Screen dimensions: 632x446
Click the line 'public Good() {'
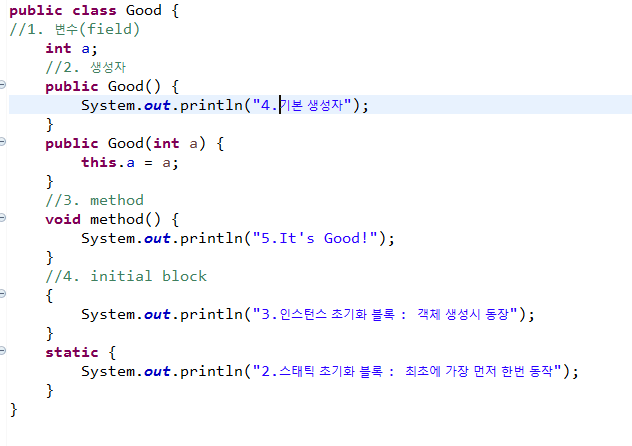click(x=112, y=87)
